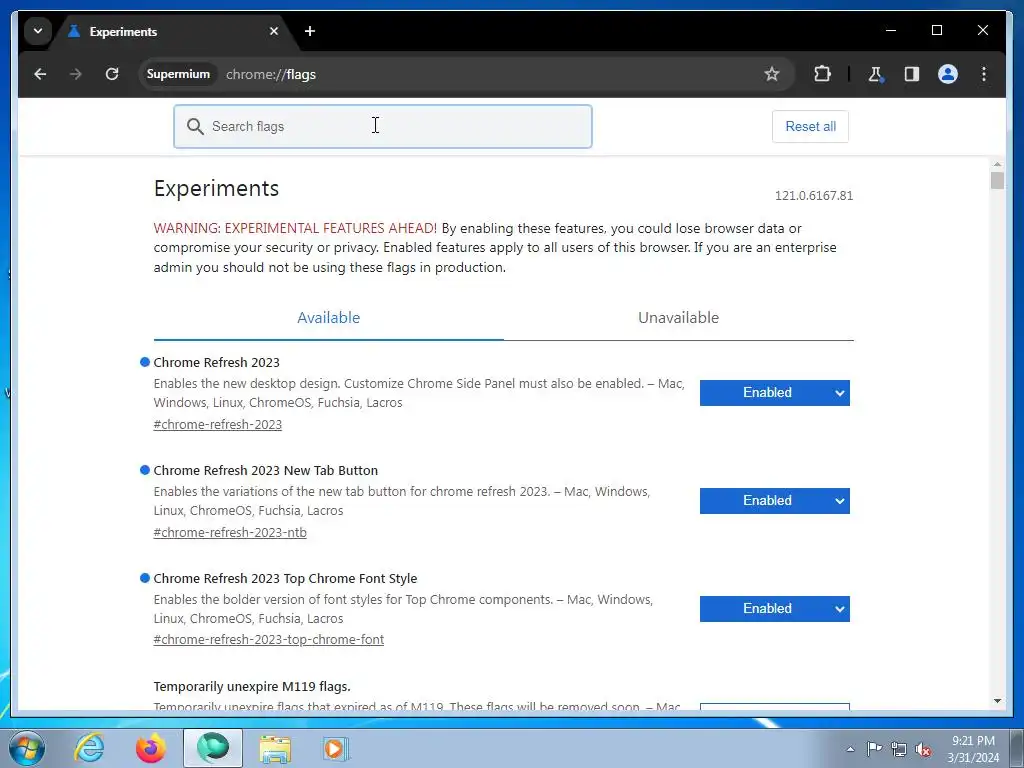Open the three-dot browser menu
The width and height of the screenshot is (1024, 768).
click(x=984, y=74)
